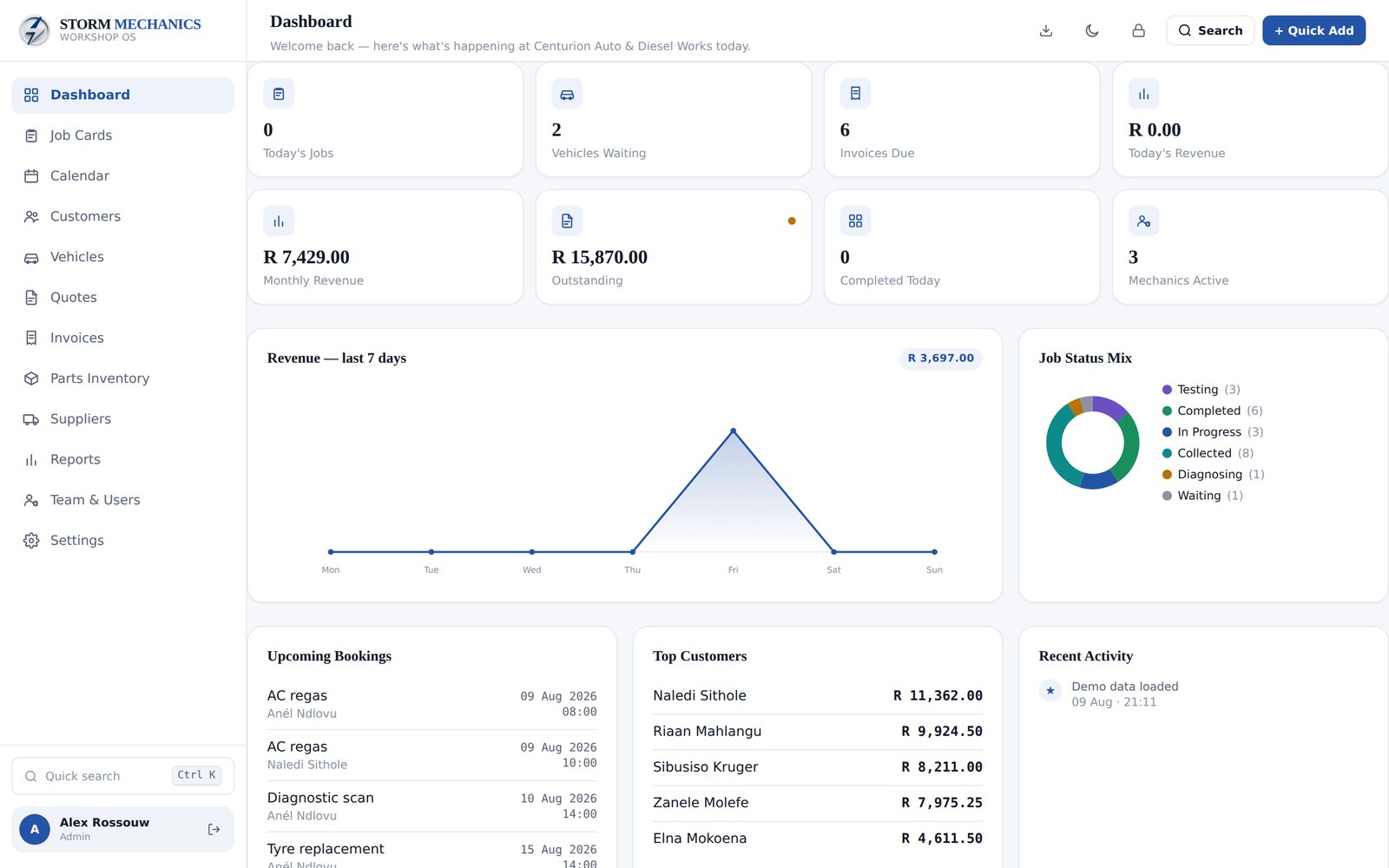
Task: Click the Outstanding document icon
Action: (x=567, y=221)
